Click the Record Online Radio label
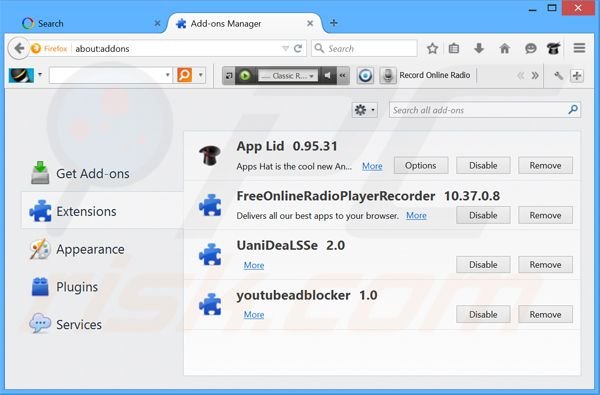600x395 pixels. tap(435, 75)
